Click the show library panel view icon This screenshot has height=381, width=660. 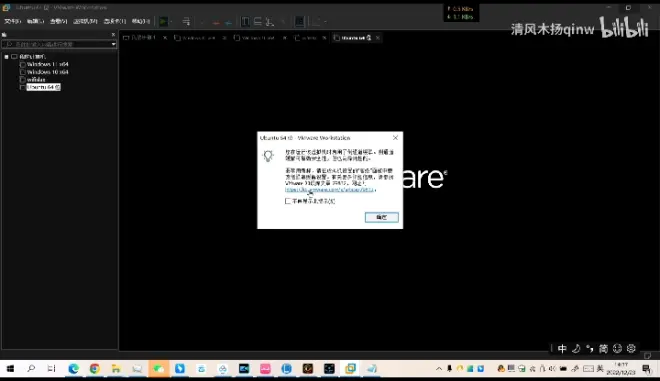coord(245,21)
